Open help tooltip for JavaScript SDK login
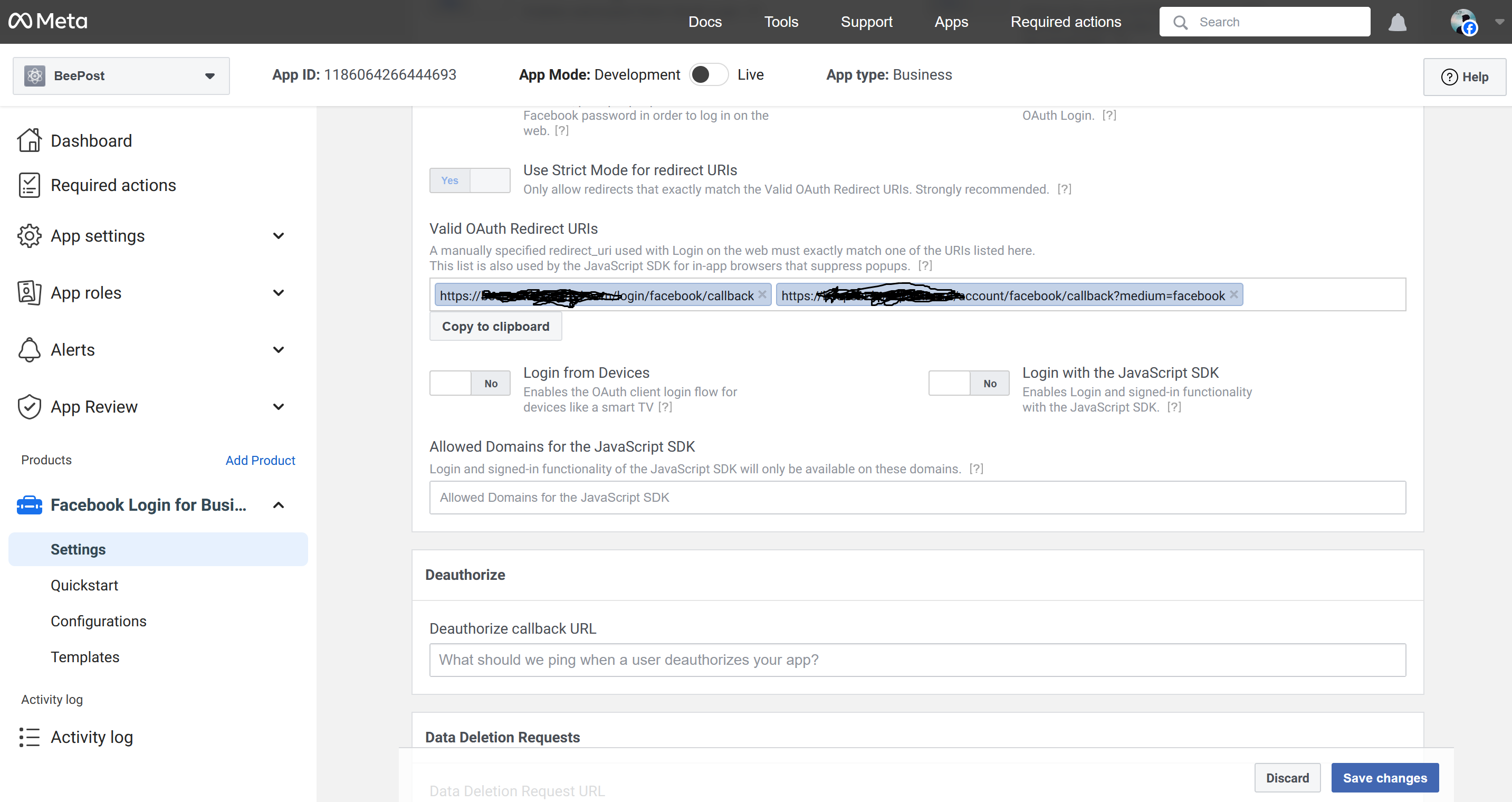 coord(1174,407)
